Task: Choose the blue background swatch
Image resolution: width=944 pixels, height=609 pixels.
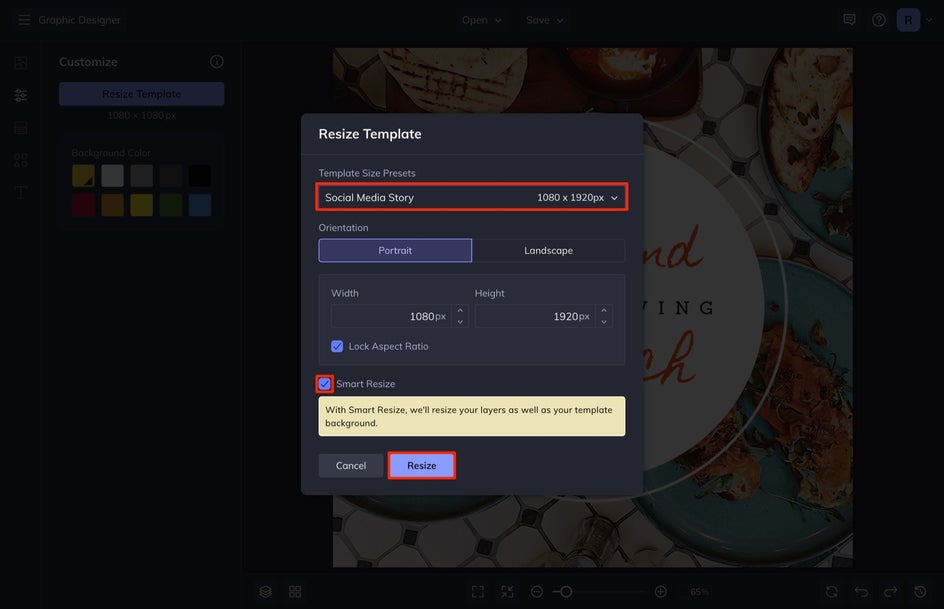Action: coord(200,205)
